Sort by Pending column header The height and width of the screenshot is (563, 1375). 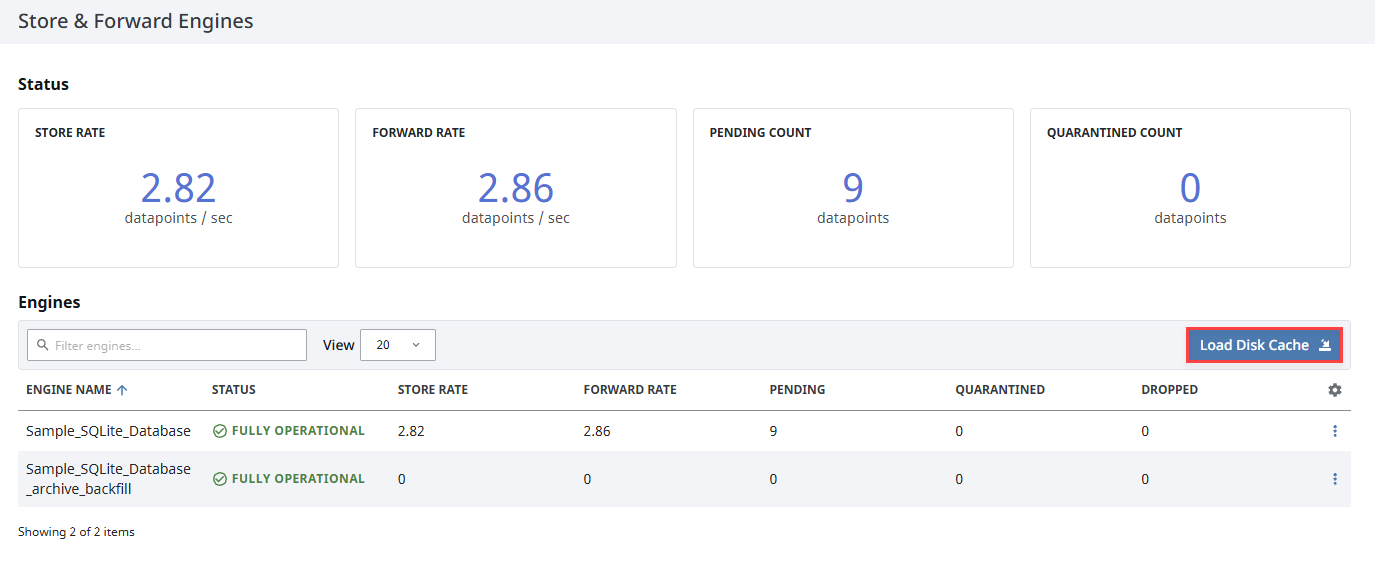coord(797,390)
